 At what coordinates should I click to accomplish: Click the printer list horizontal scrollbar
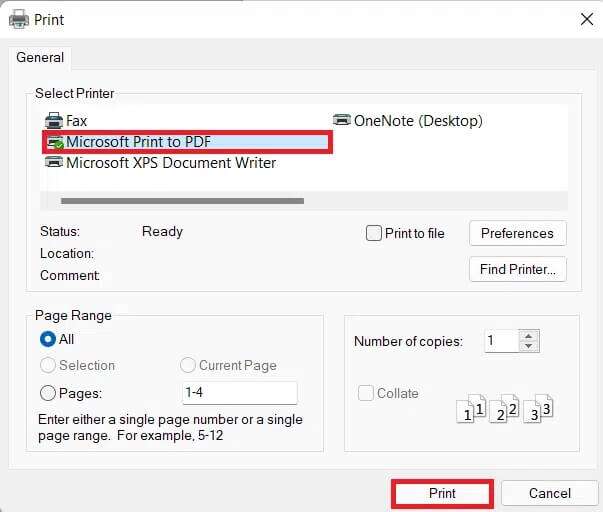(182, 201)
